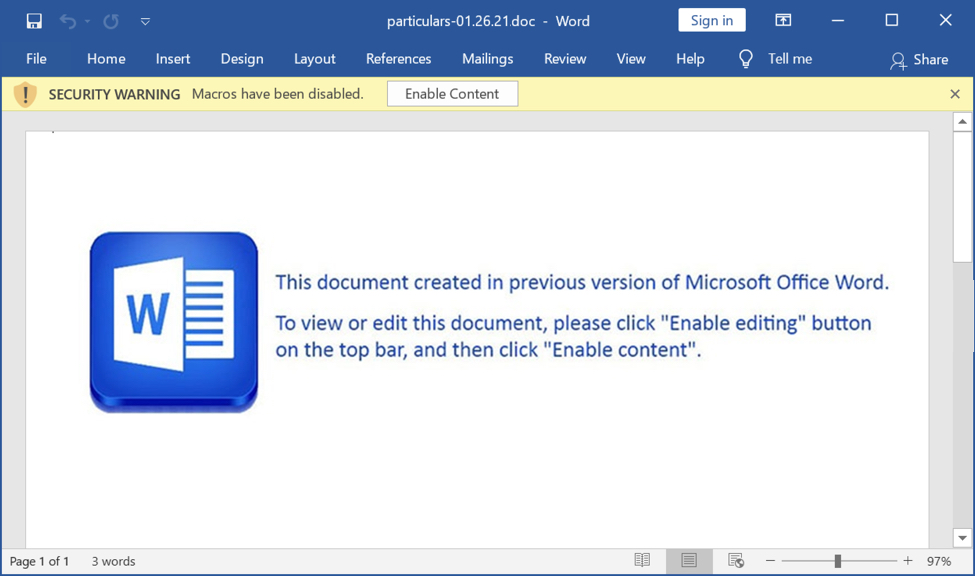Open Customize Quick Access Toolbar dropdown
The height and width of the screenshot is (576, 975).
(x=146, y=21)
